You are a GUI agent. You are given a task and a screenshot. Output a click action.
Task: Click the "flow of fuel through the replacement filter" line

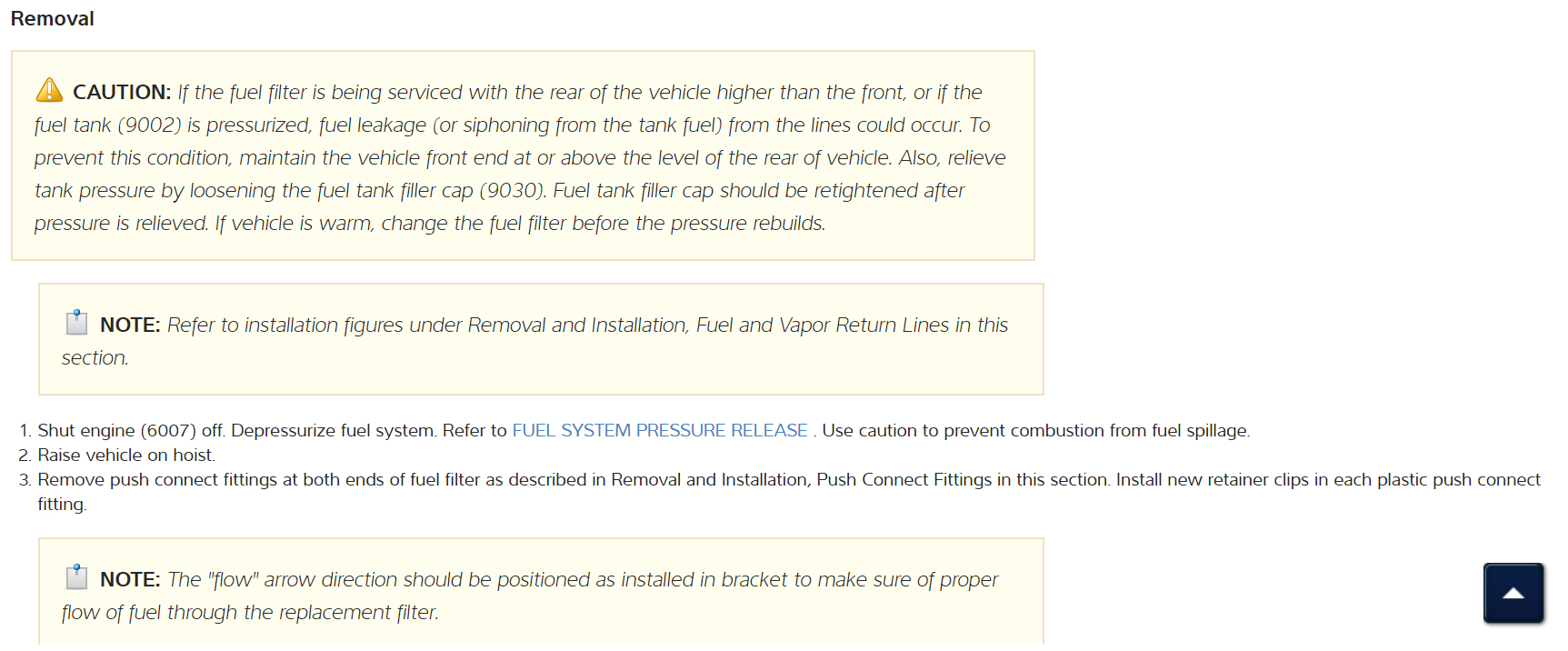click(250, 613)
